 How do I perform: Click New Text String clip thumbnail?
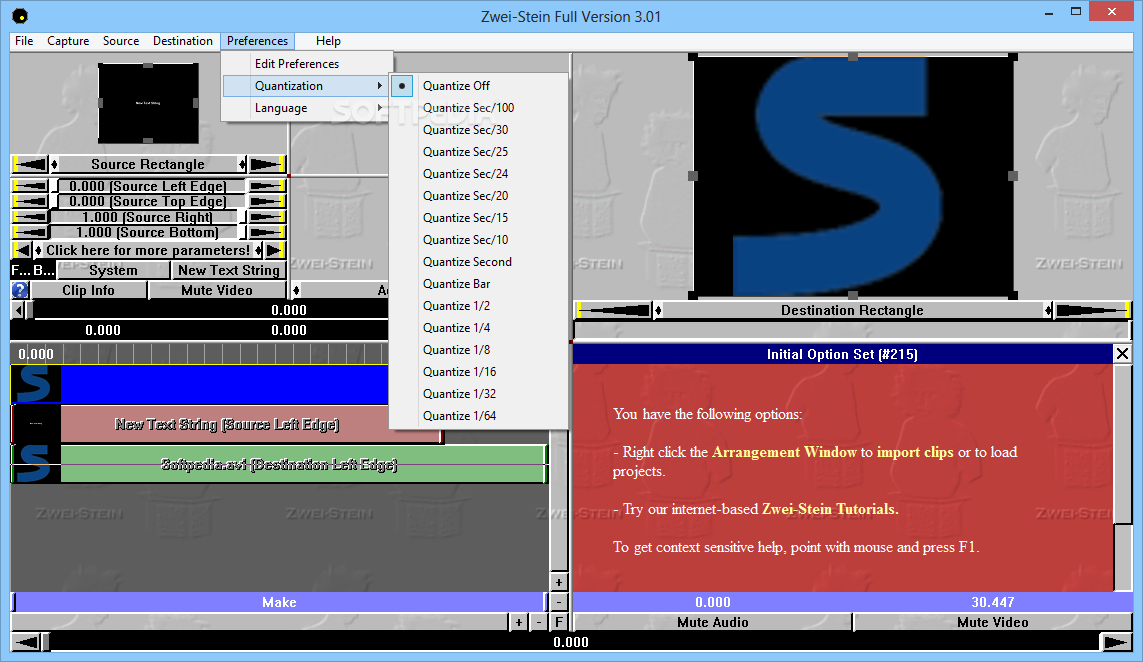coord(35,424)
